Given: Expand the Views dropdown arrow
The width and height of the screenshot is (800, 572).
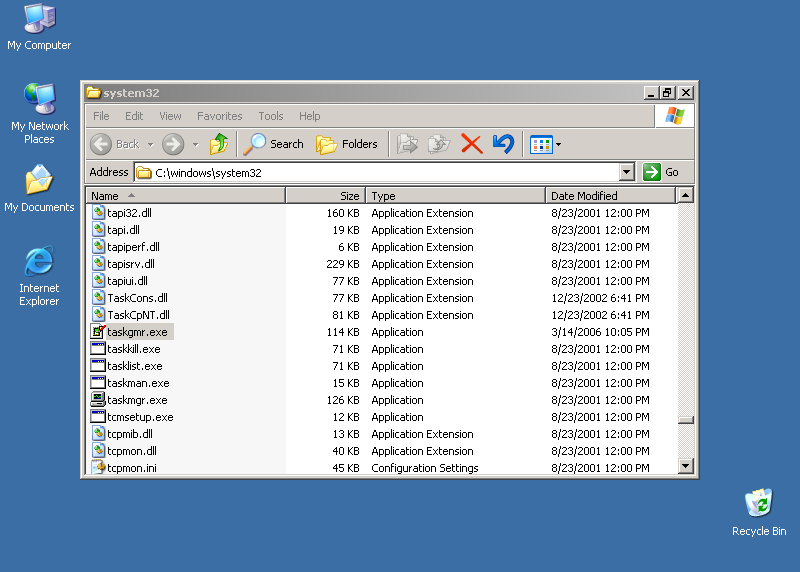Looking at the screenshot, I should pos(558,144).
